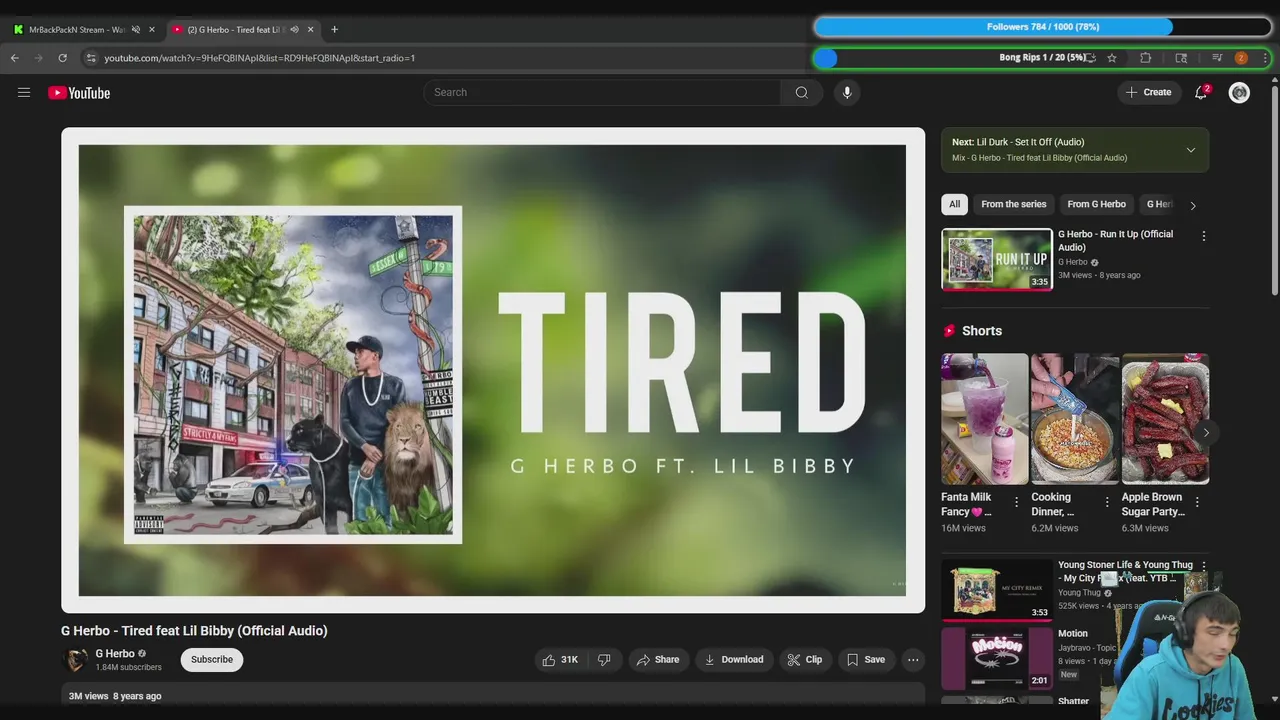Mute the G Herbo tab audio

[x=294, y=29]
